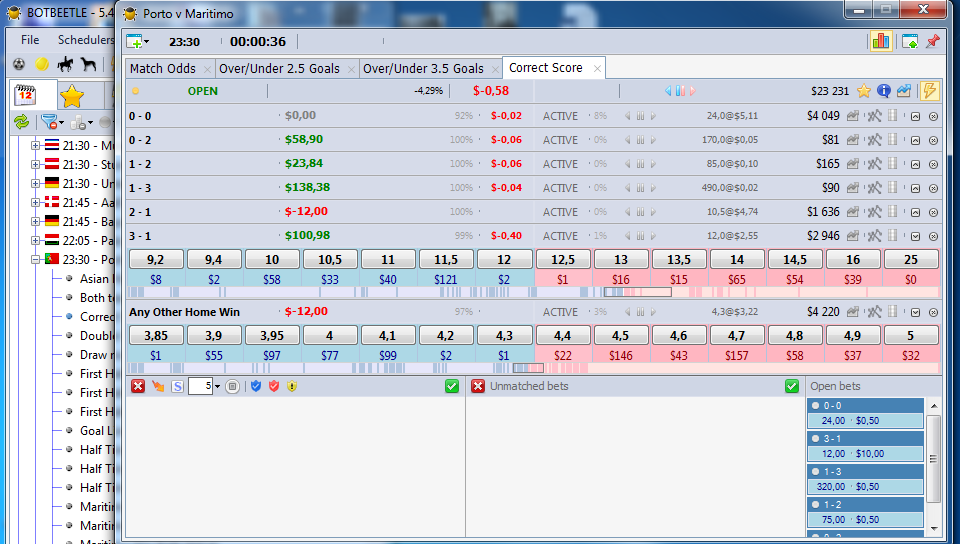Click the Open bets vertical scrollbar
Viewport: 960px width, 544px height.
(933, 468)
